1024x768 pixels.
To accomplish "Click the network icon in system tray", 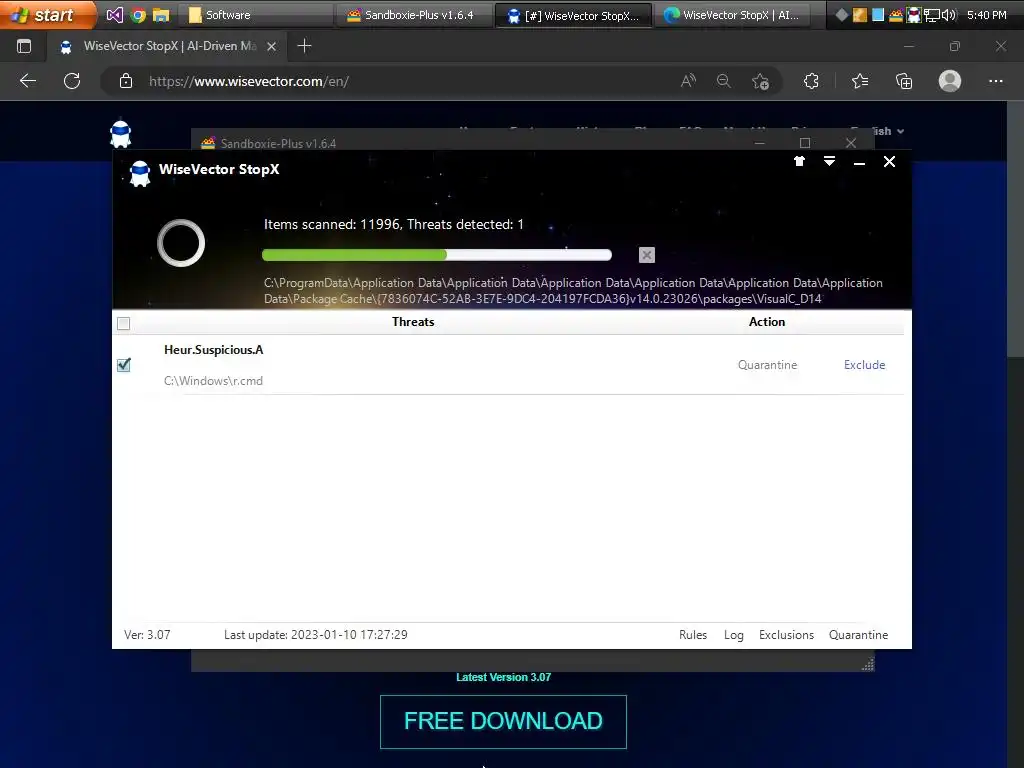I will click(x=932, y=14).
